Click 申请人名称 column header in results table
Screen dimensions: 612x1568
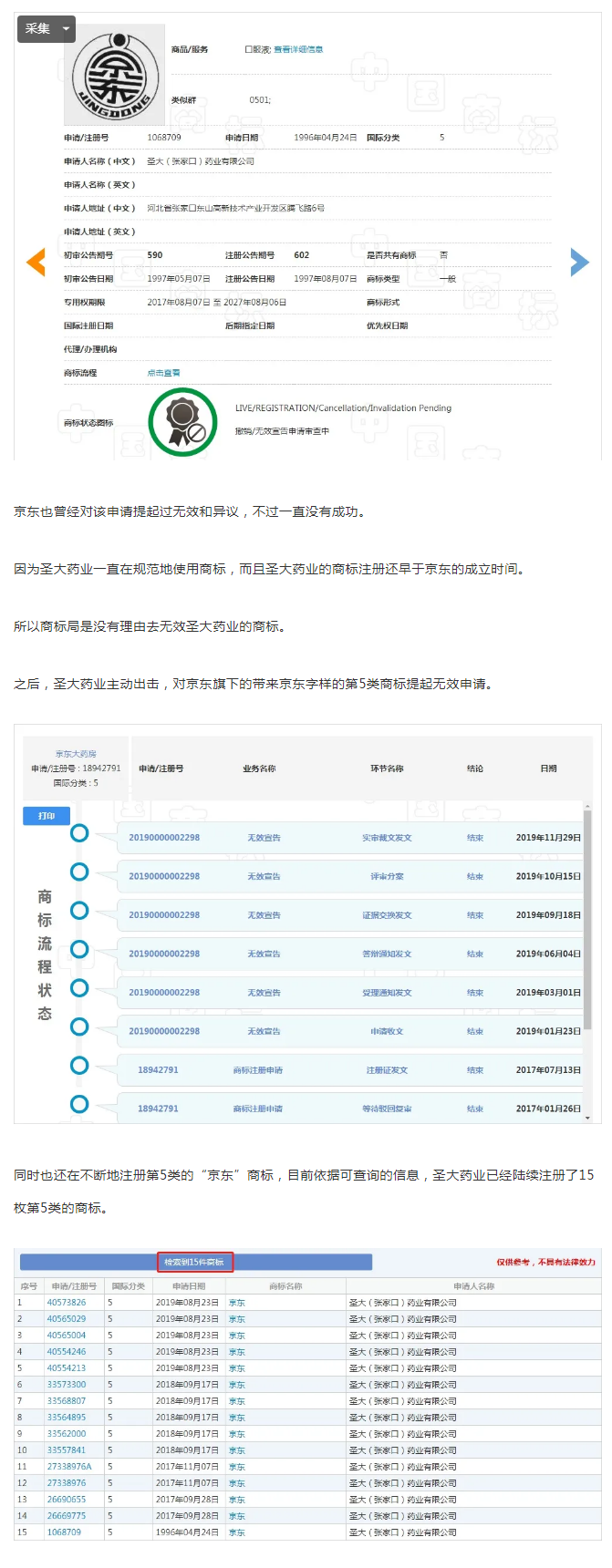pos(473,1286)
